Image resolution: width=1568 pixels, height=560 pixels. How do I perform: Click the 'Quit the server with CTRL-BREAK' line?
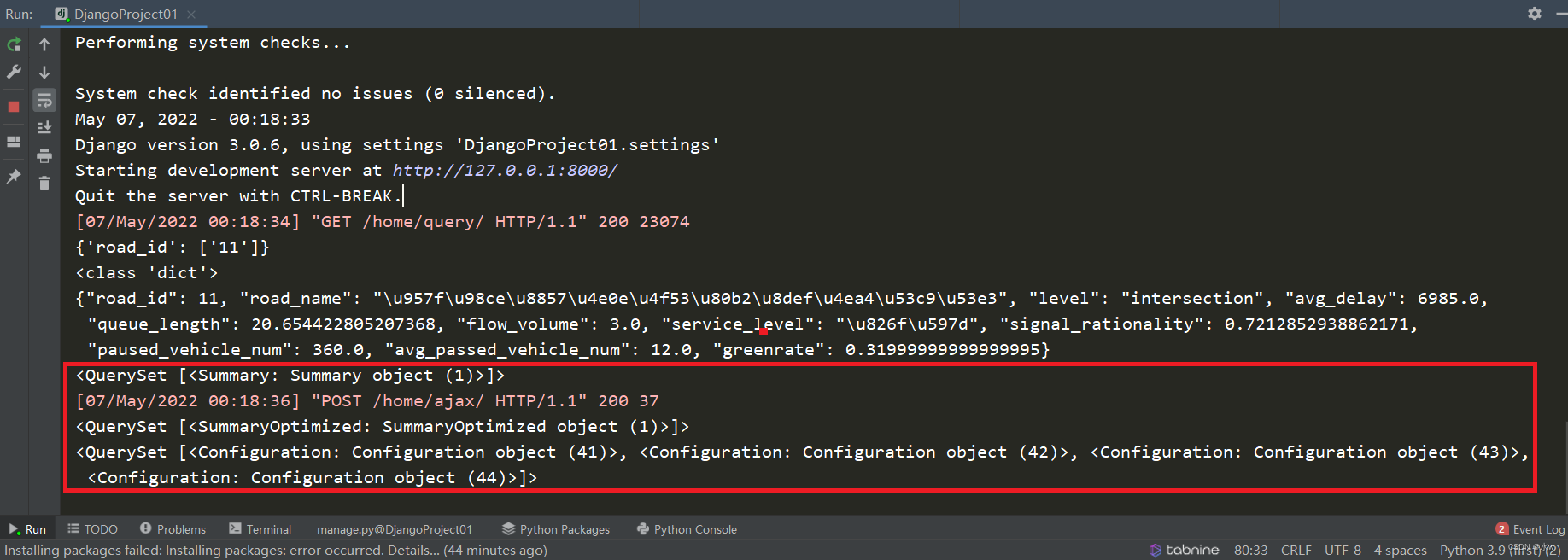(x=238, y=195)
